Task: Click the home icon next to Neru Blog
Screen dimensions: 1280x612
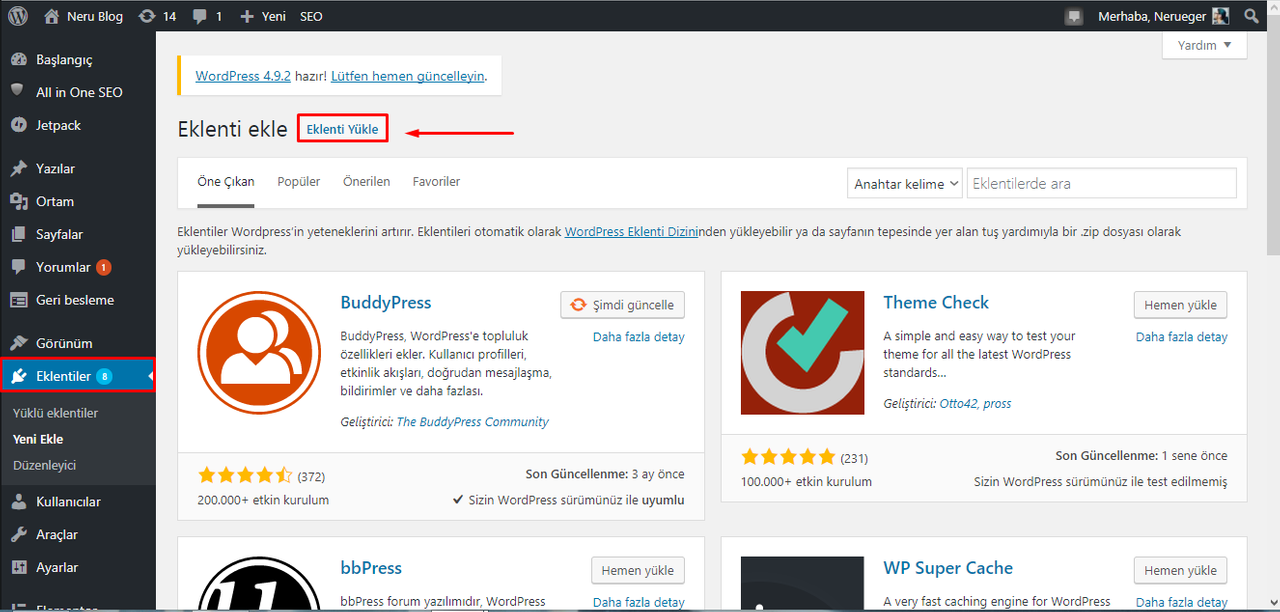Action: (x=52, y=16)
